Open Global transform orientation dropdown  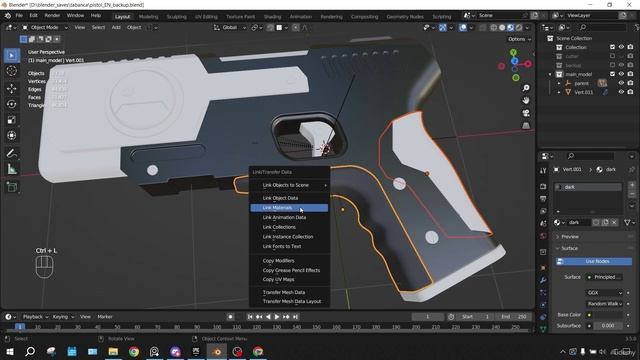pyautogui.click(x=230, y=27)
